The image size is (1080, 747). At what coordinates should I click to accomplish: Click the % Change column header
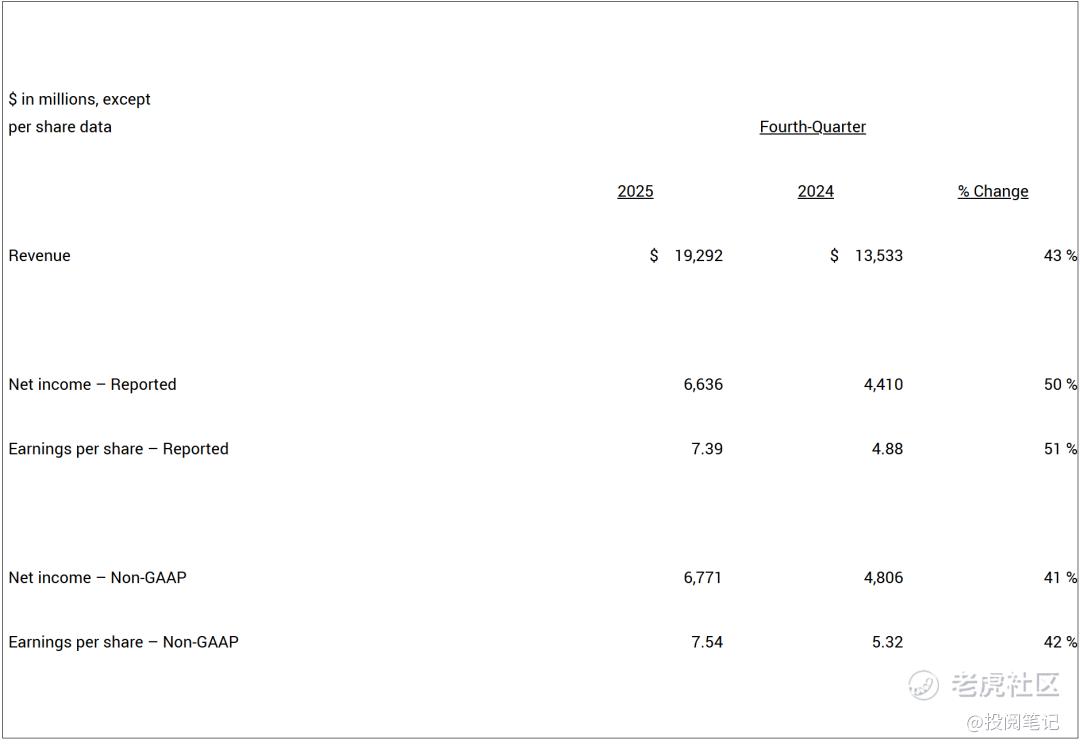tap(993, 191)
